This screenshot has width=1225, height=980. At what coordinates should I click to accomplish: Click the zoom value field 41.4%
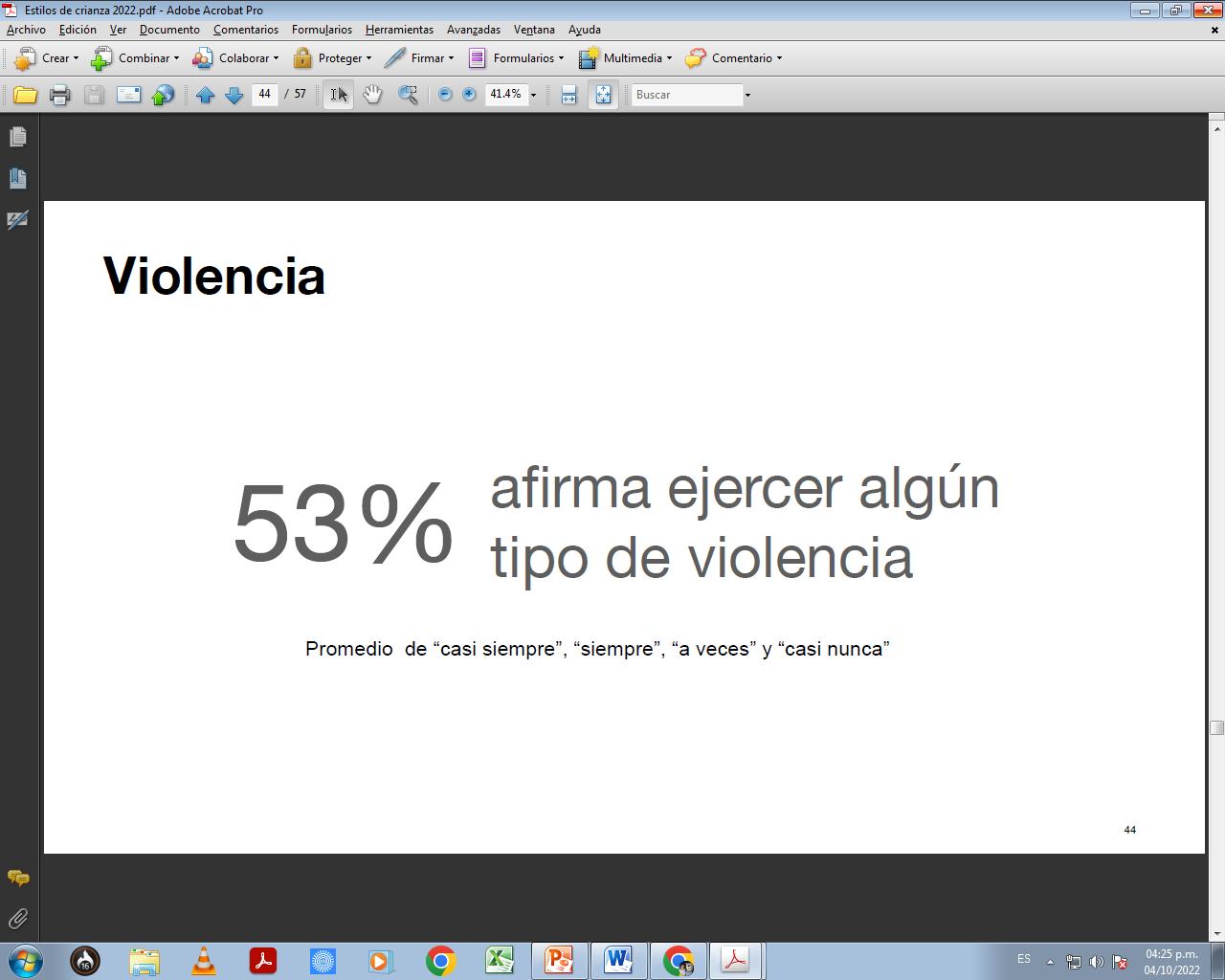point(506,94)
